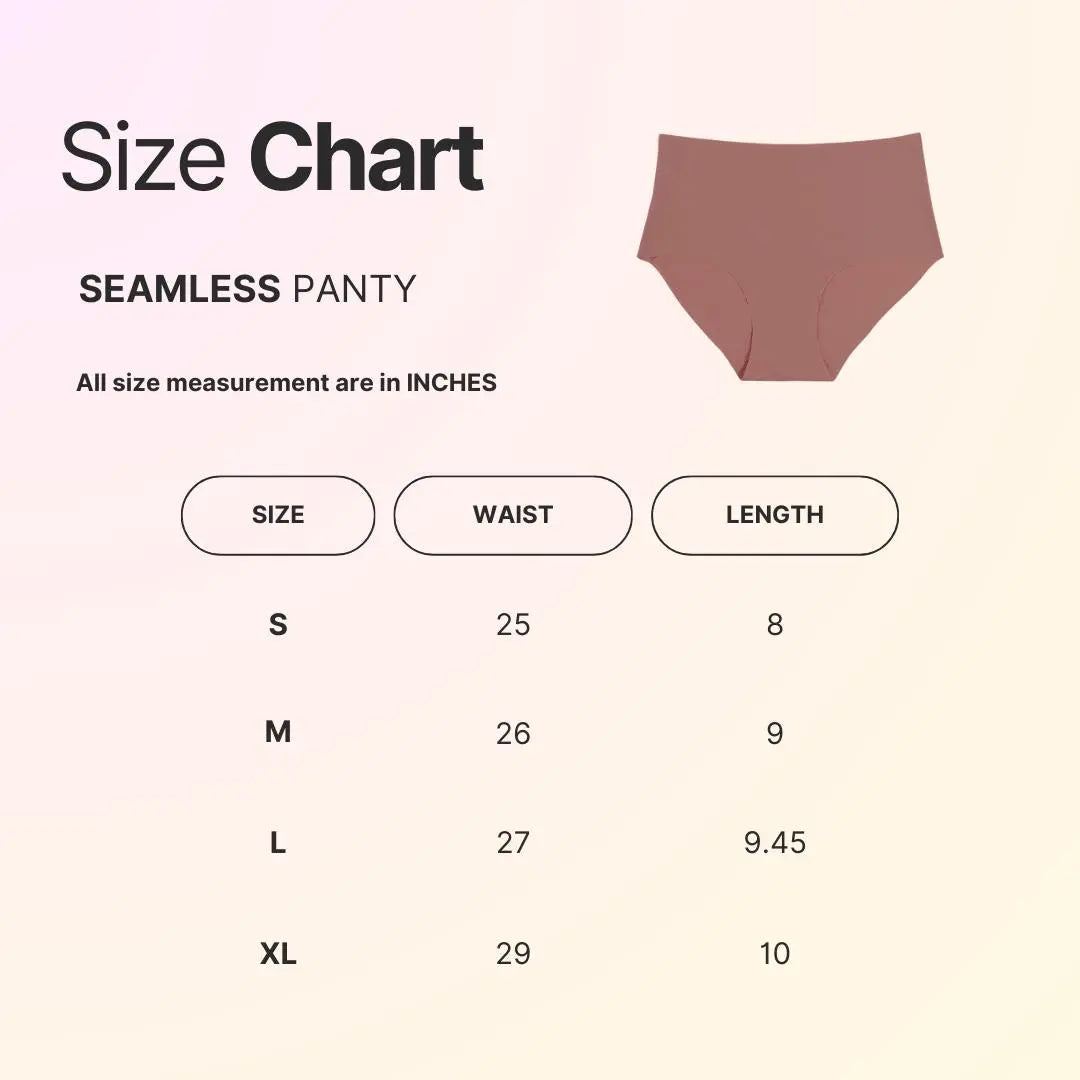The width and height of the screenshot is (1080, 1080).
Task: Click the SEAMLESS PANTY heading
Action: 247,289
